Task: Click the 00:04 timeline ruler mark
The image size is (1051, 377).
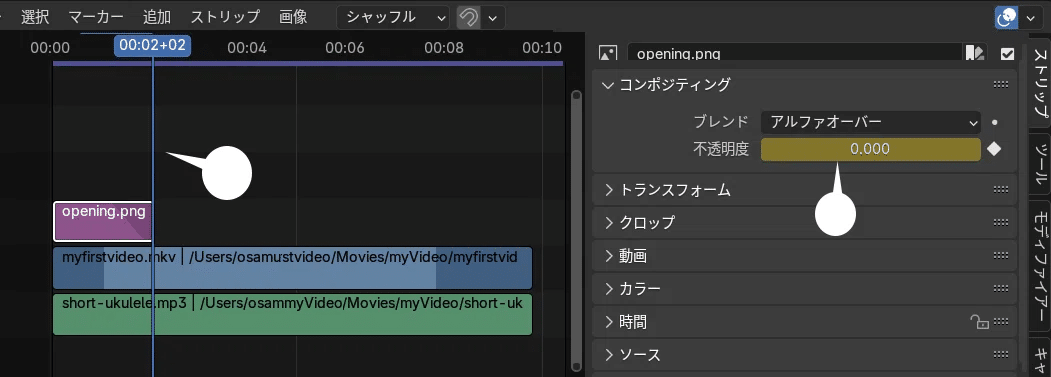Action: [x=247, y=48]
